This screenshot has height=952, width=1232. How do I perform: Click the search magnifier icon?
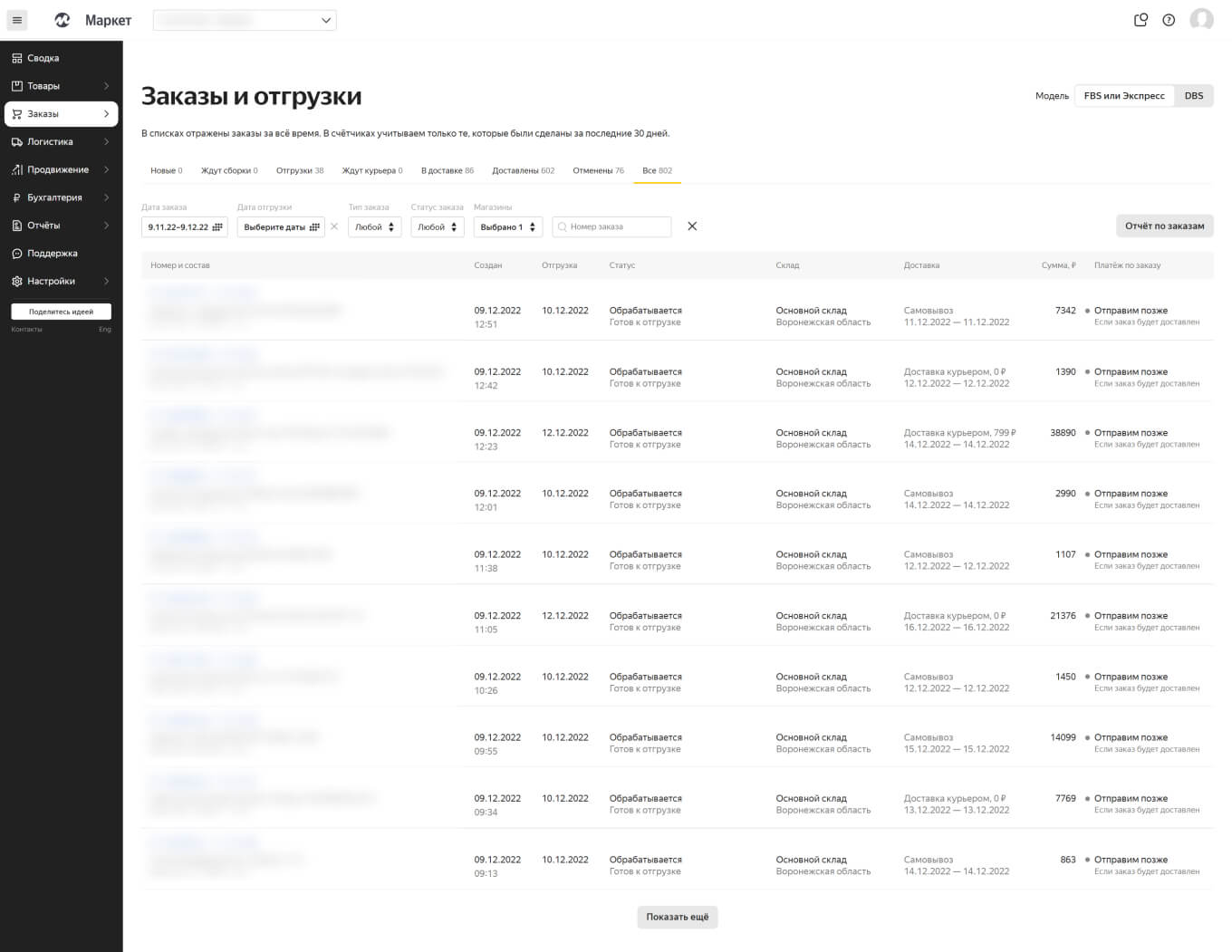tap(562, 227)
